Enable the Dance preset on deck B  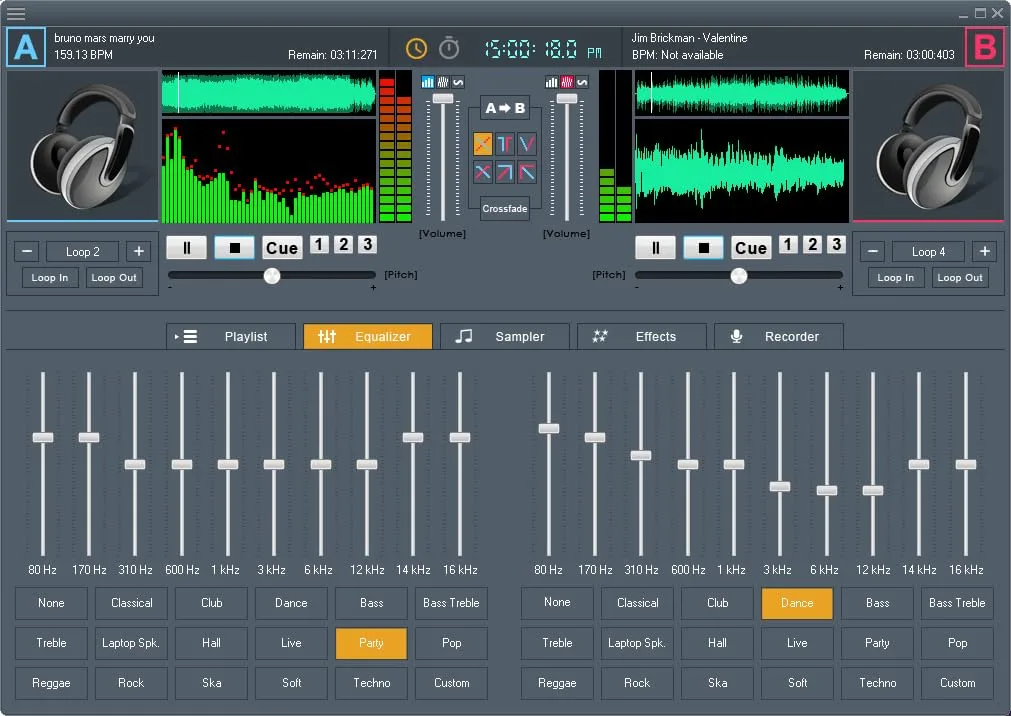pyautogui.click(x=797, y=603)
